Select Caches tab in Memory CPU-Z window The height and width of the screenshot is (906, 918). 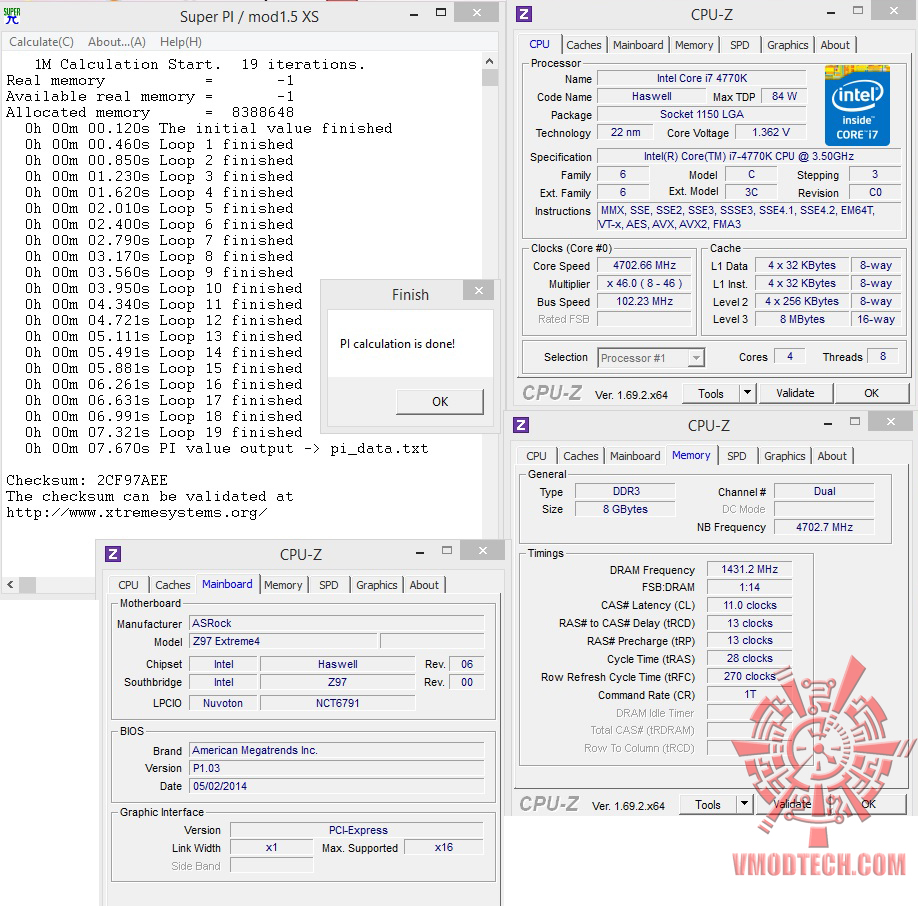click(x=580, y=456)
